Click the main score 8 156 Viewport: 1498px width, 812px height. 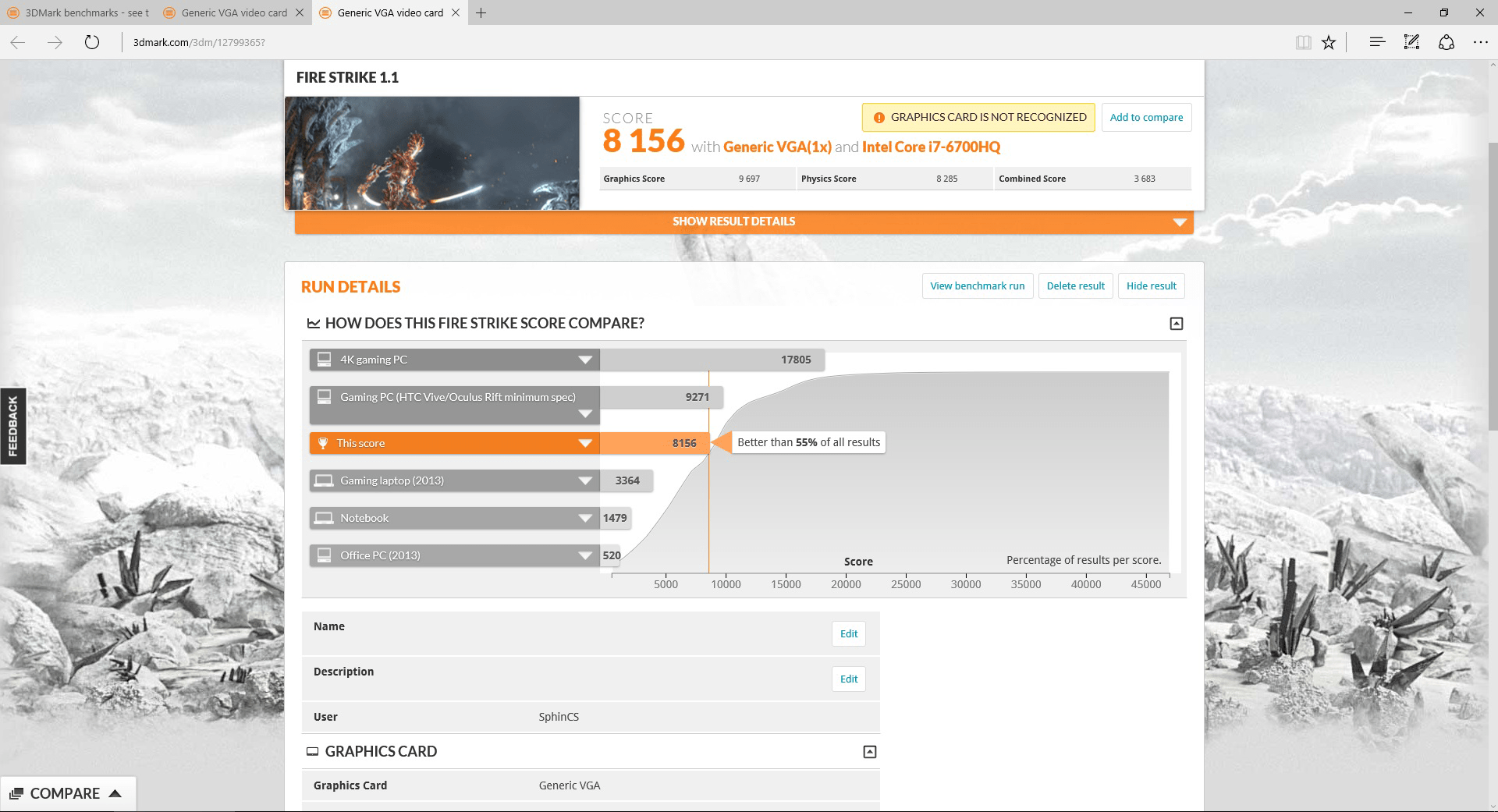(x=644, y=141)
